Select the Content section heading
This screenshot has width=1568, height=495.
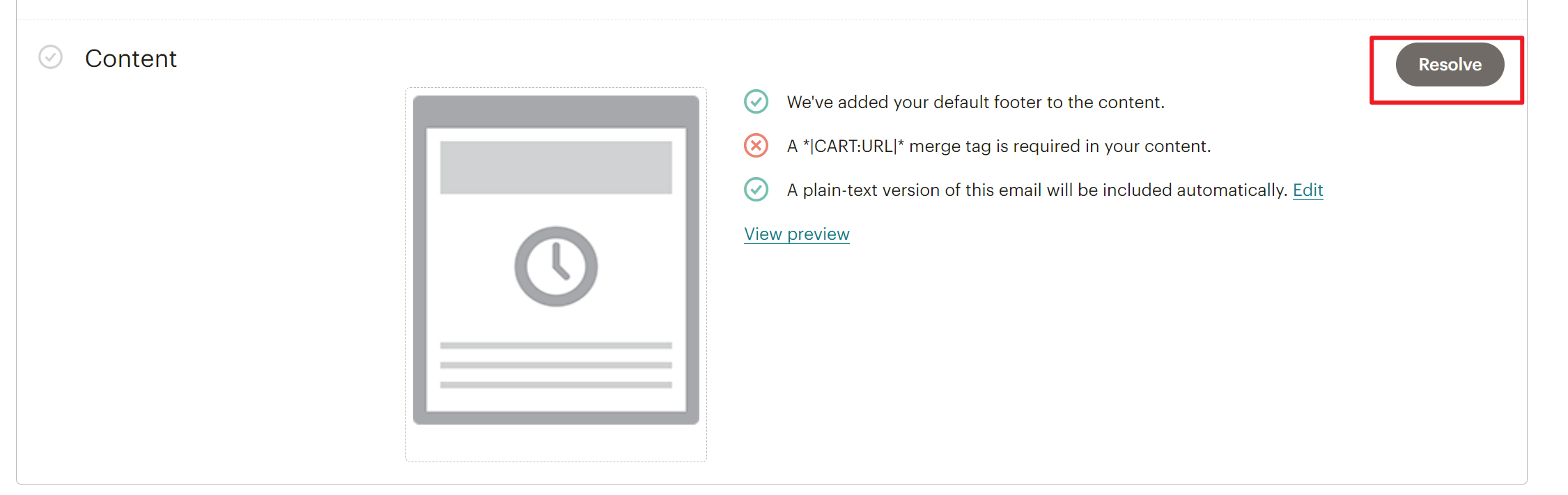[x=130, y=59]
